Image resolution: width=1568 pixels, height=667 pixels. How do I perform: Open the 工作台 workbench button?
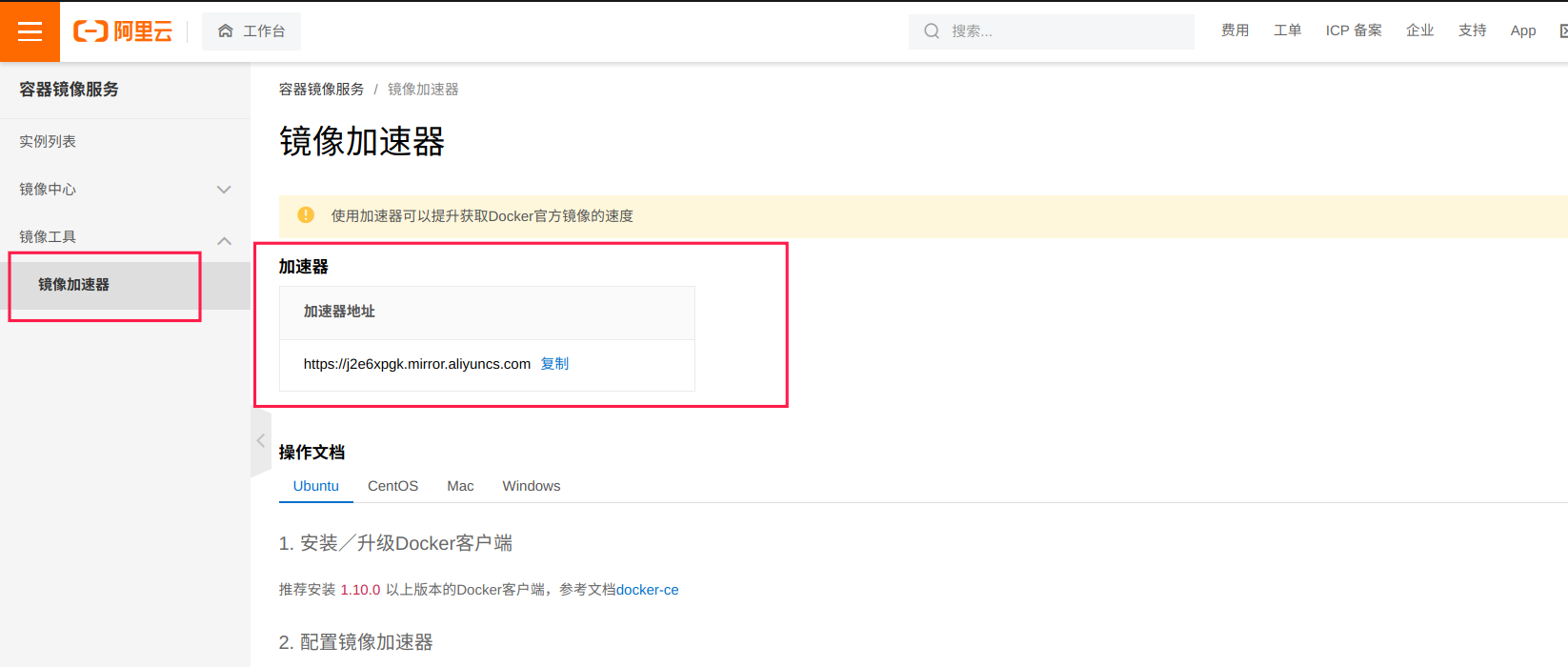click(x=251, y=31)
